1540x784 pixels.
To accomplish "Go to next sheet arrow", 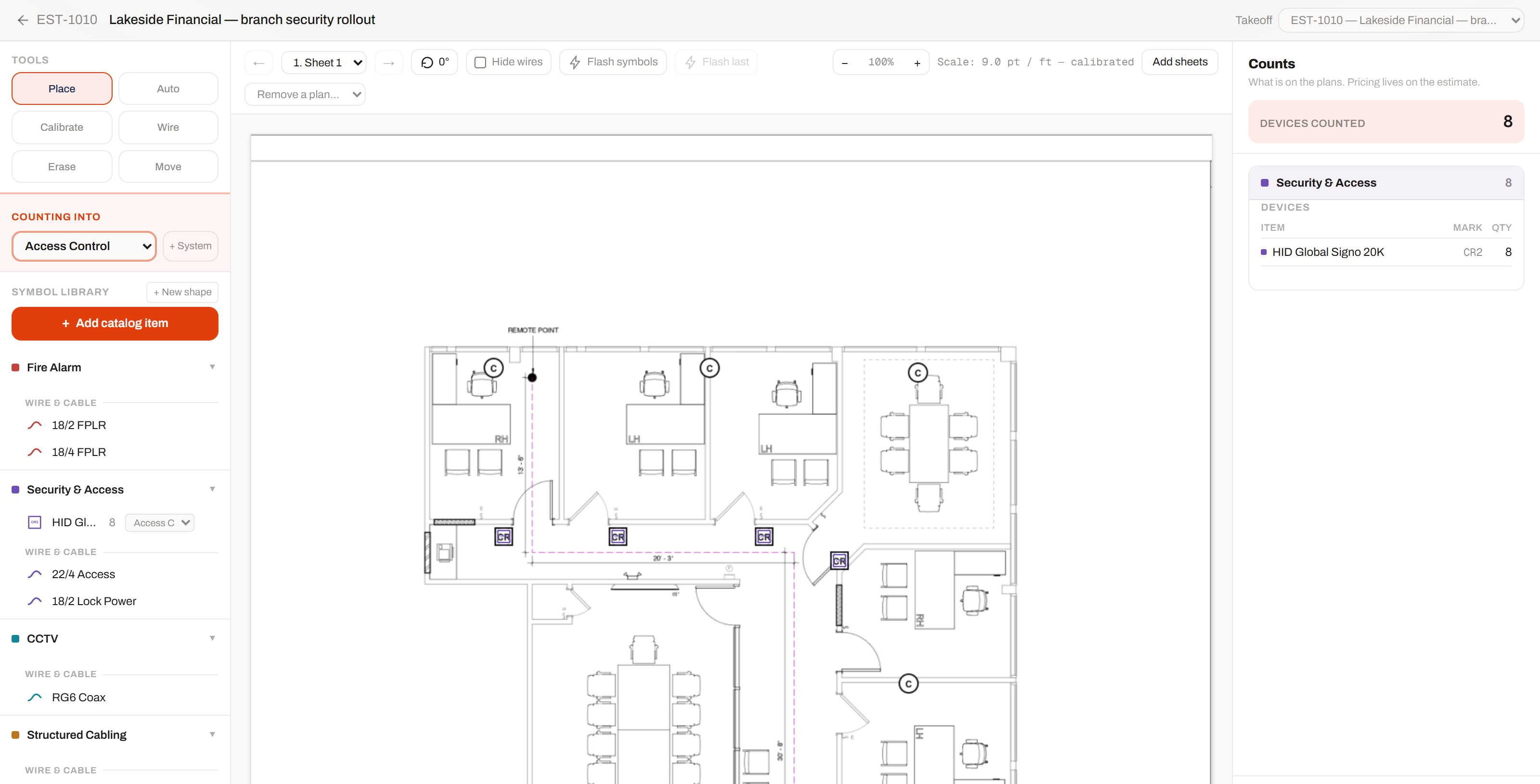I will tap(388, 63).
